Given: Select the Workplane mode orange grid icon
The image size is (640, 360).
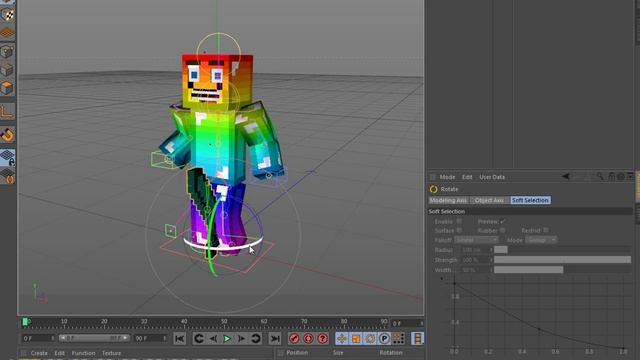Looking at the screenshot, I should click(x=7, y=33).
